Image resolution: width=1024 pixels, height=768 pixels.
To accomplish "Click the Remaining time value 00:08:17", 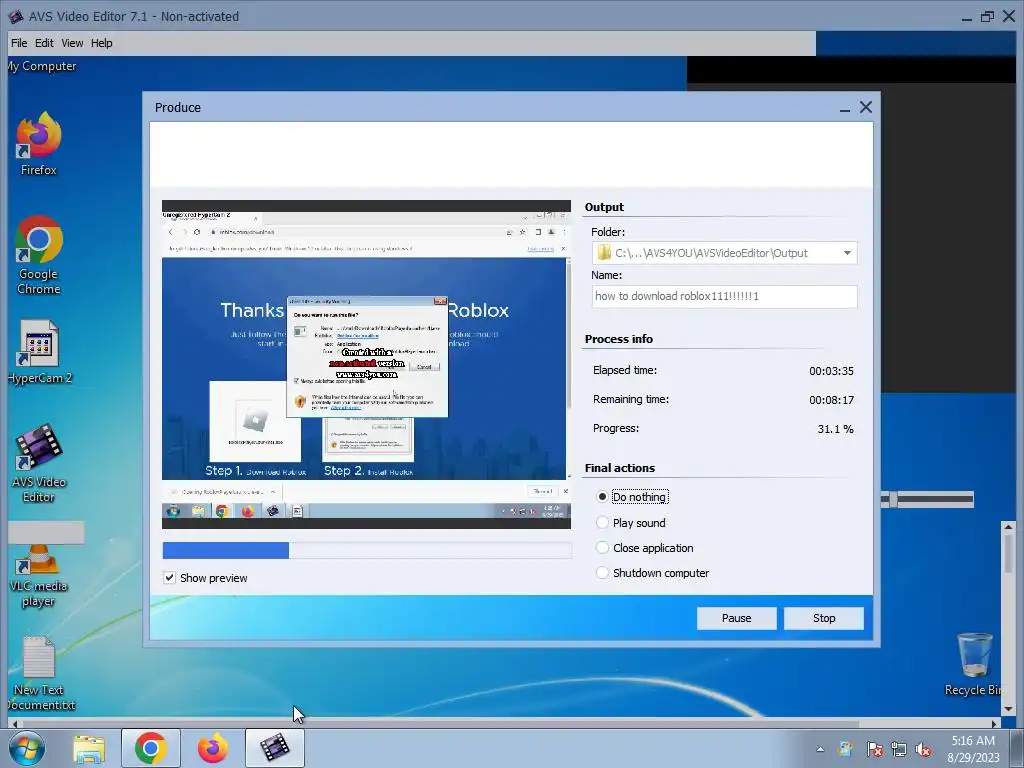I will (x=831, y=400).
